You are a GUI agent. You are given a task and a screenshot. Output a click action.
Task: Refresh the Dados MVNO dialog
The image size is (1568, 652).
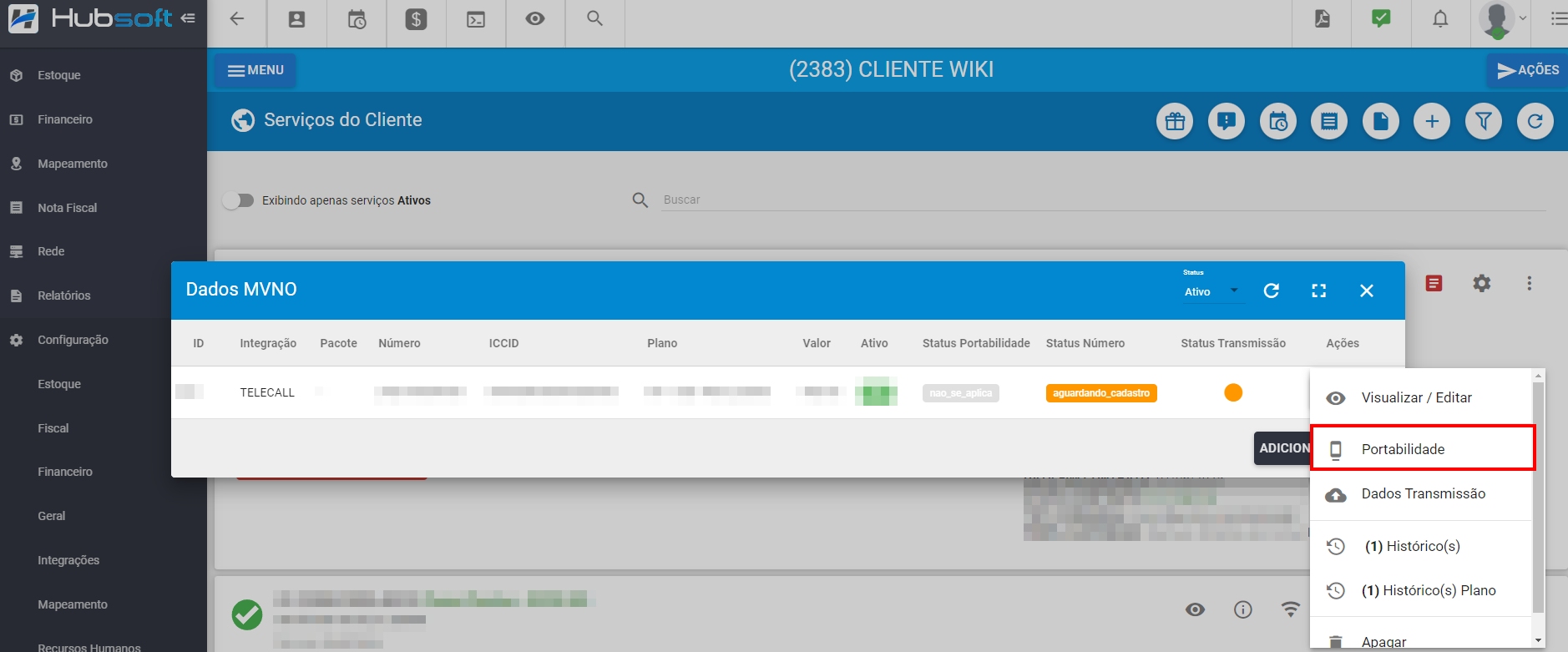[1272, 291]
